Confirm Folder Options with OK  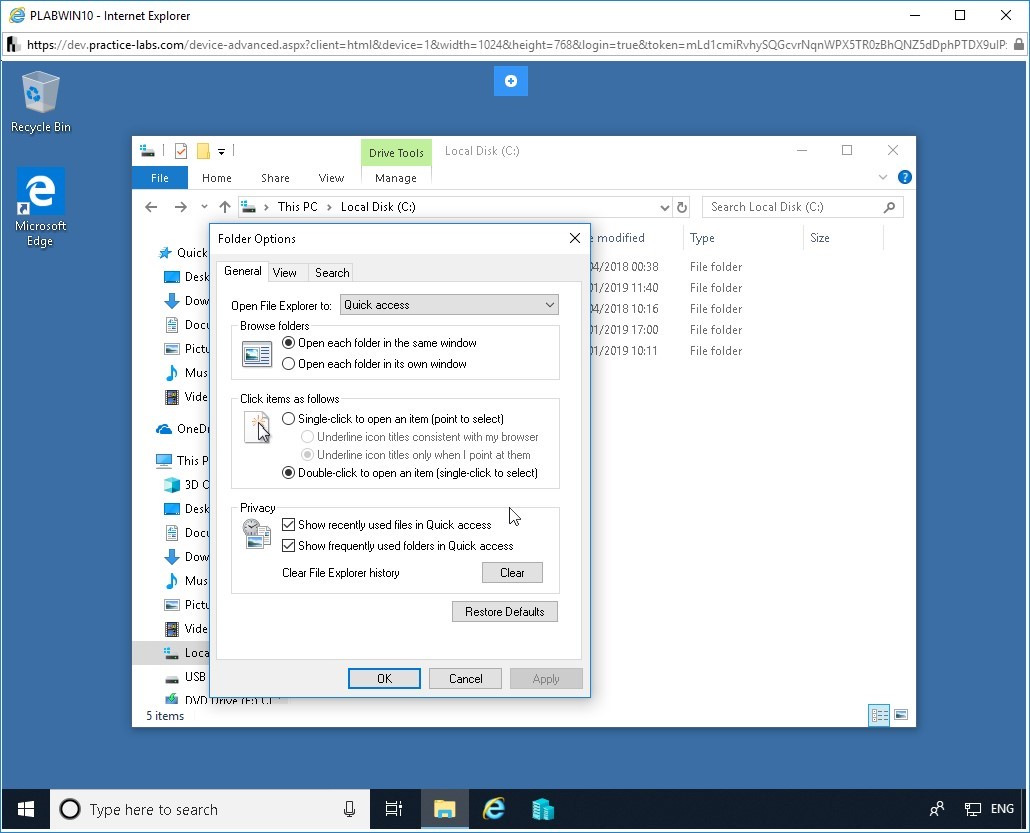pos(384,679)
